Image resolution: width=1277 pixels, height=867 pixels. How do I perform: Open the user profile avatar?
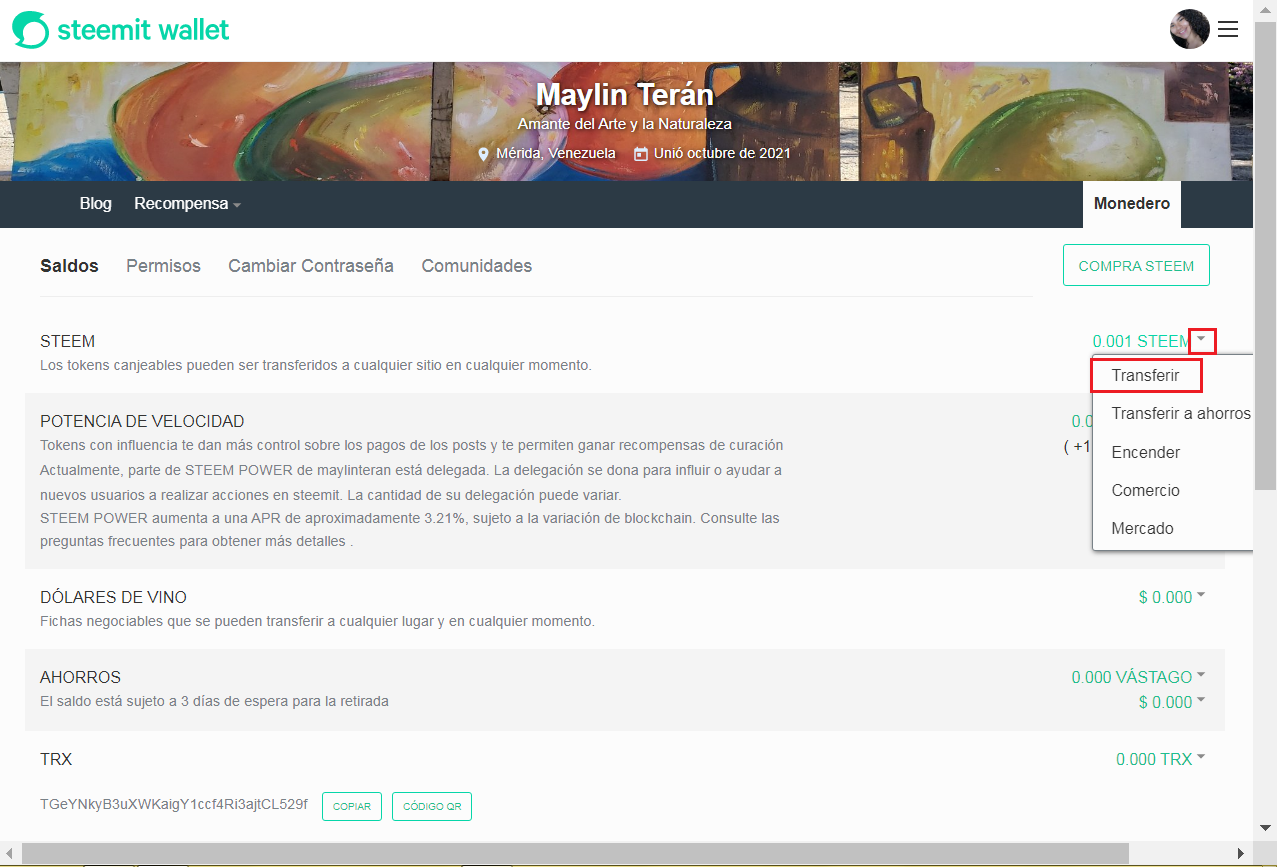point(1190,29)
